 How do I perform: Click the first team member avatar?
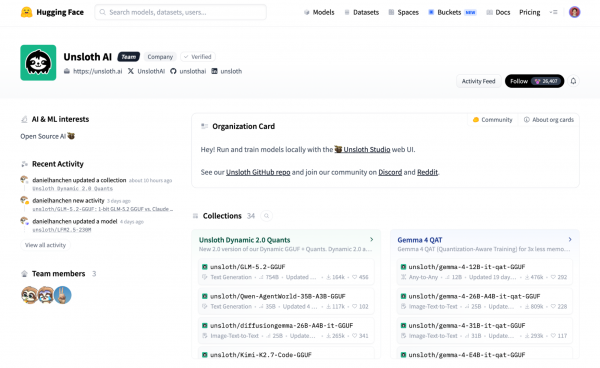(29, 295)
